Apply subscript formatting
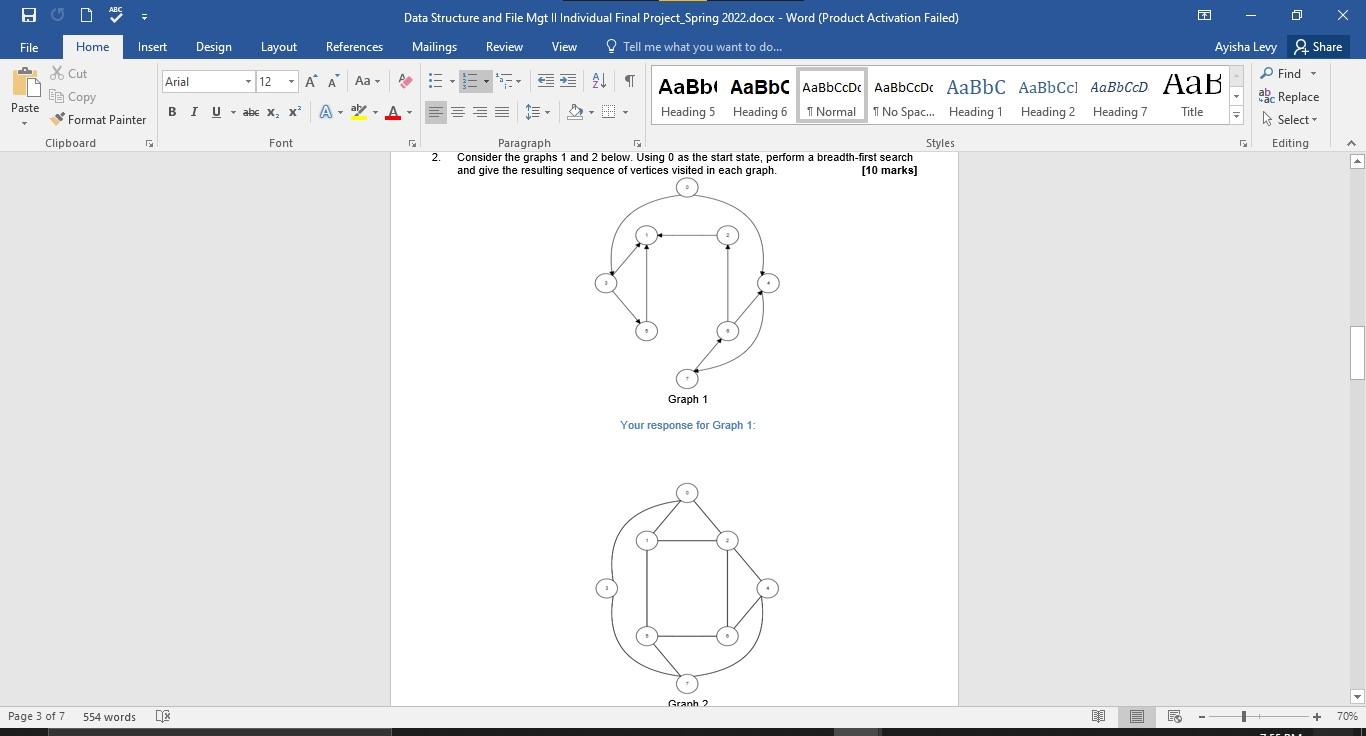 pyautogui.click(x=272, y=112)
